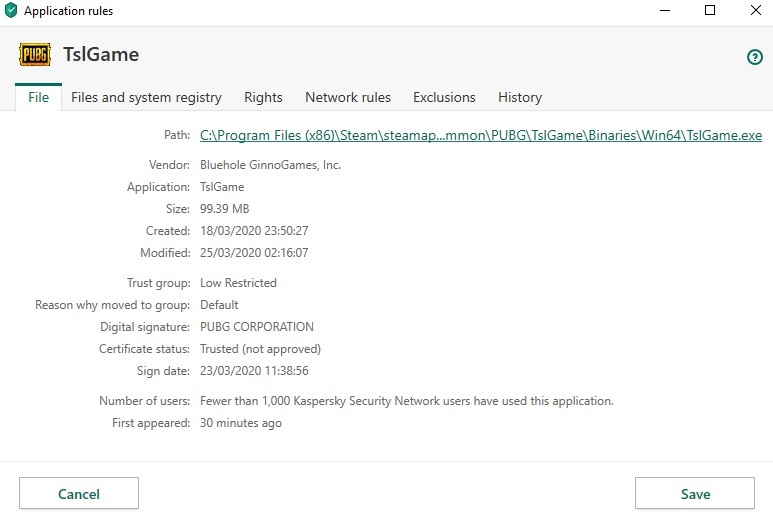Click created date 18/03/2020 23:50:27
Image resolution: width=773 pixels, height=517 pixels.
coord(254,231)
